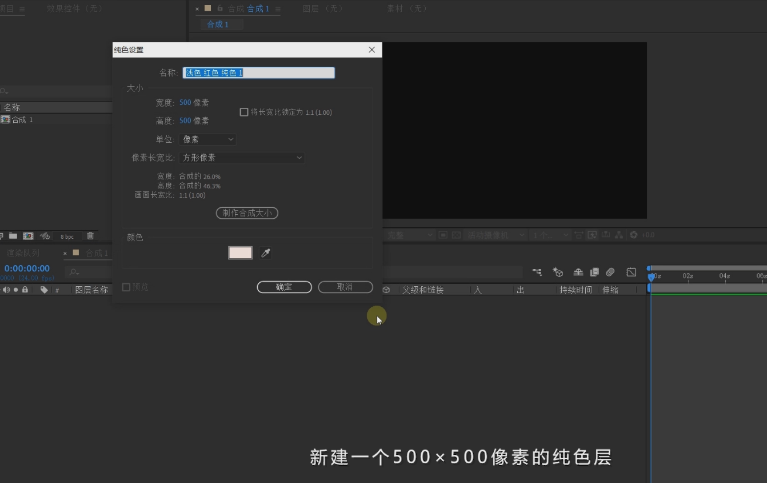The height and width of the screenshot is (483, 767).
Task: Open graph editor icon in timeline
Action: pos(632,272)
